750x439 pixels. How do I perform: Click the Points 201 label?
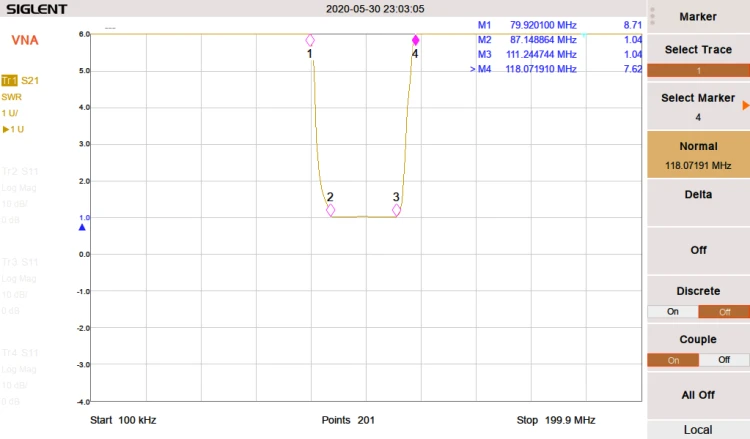348,420
